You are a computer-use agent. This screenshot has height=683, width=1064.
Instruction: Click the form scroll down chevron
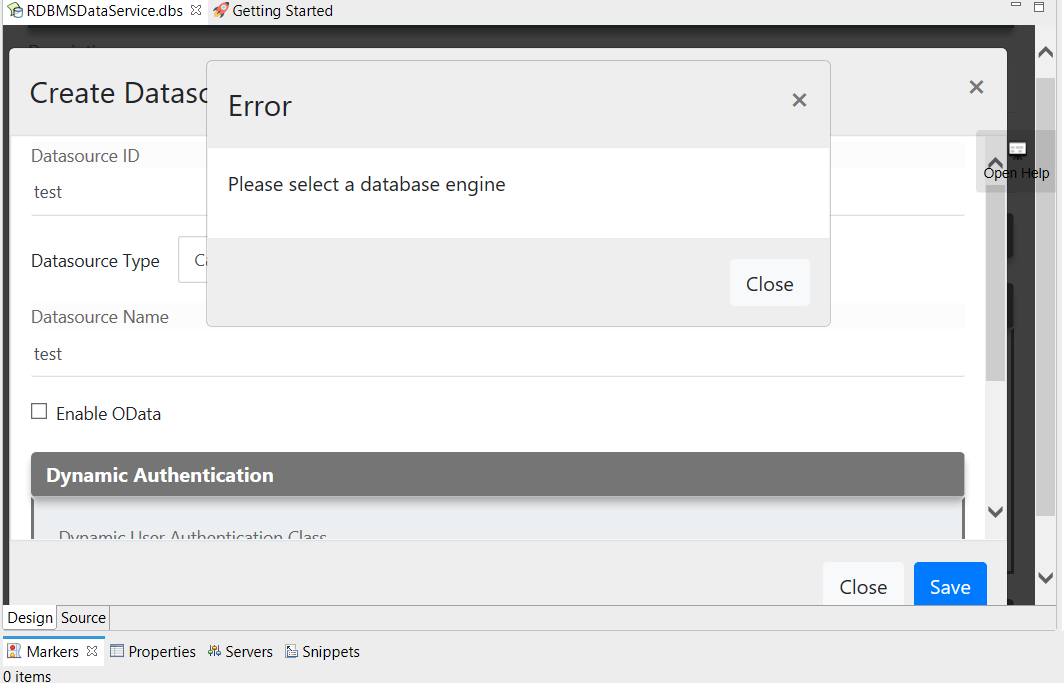tap(995, 512)
